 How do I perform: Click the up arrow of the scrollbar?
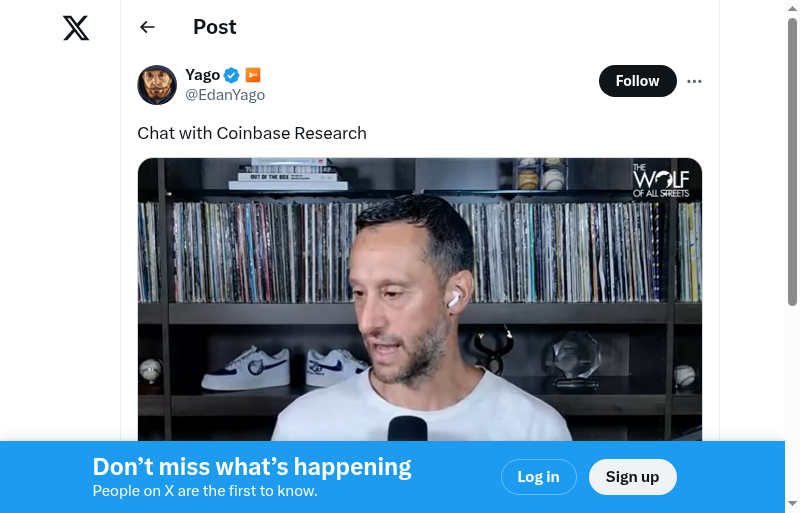pyautogui.click(x=792, y=8)
